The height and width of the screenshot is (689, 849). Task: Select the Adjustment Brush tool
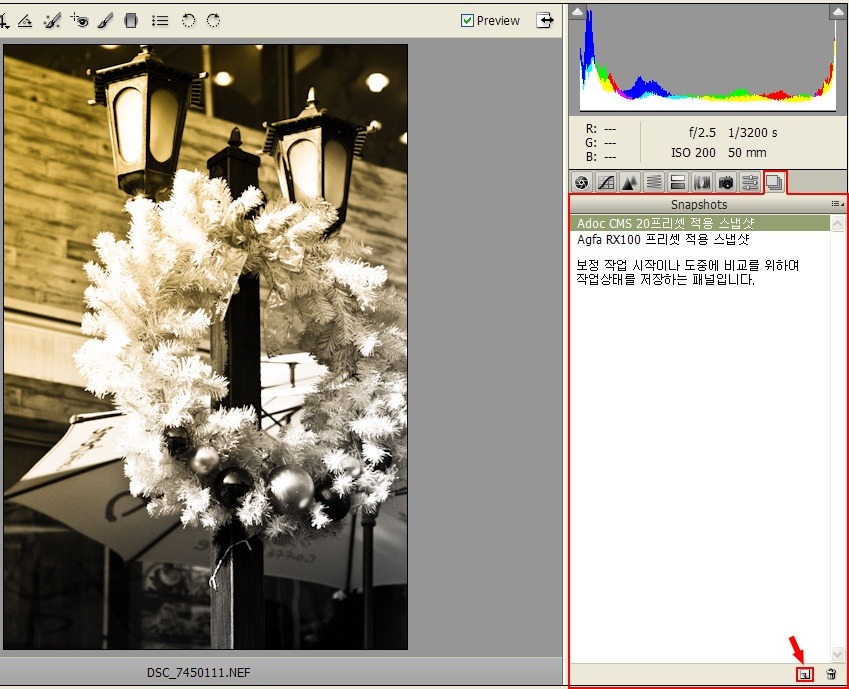point(106,20)
